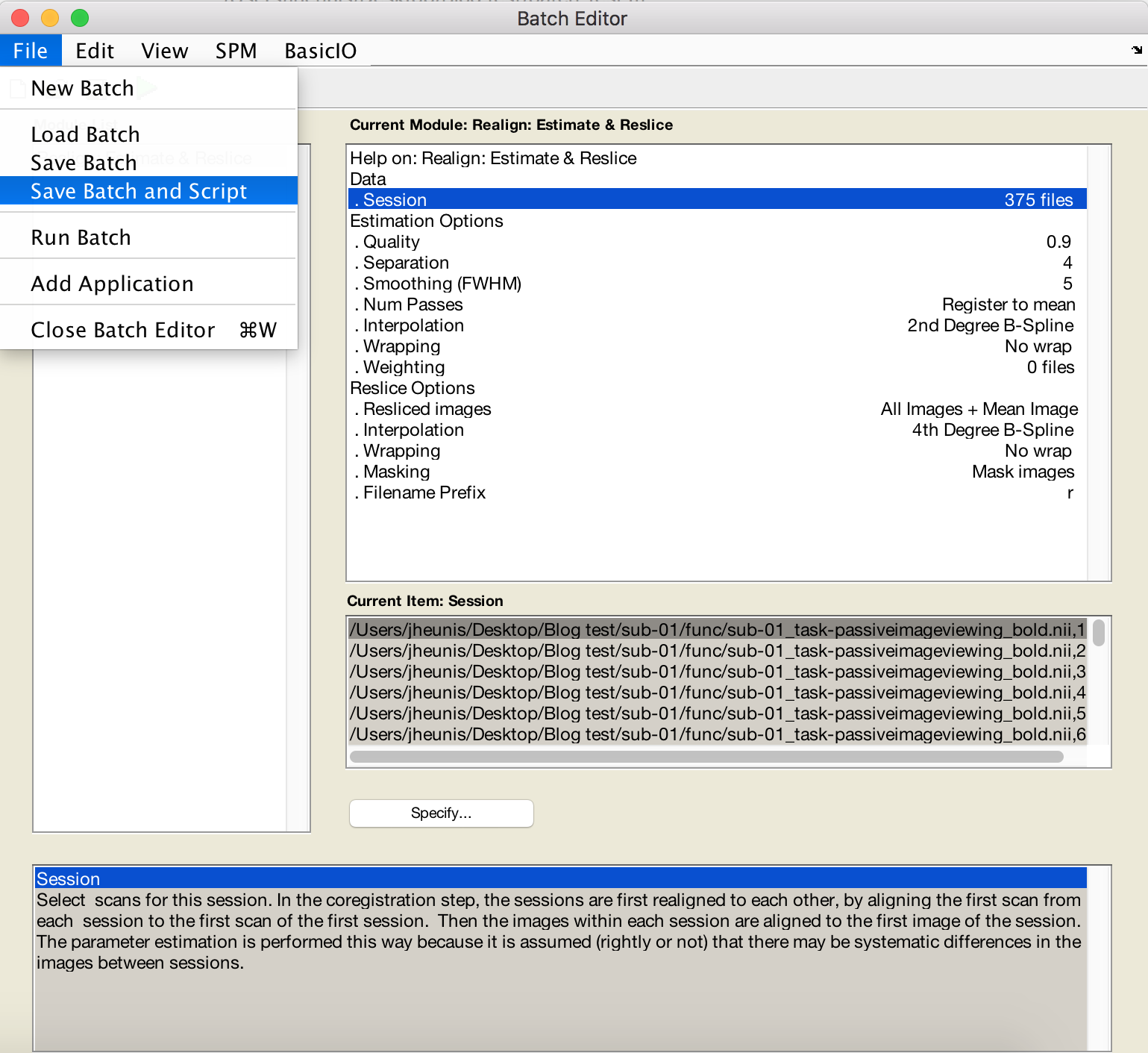Select the Reslice Options row
The width and height of the screenshot is (1148, 1053).
(x=718, y=388)
